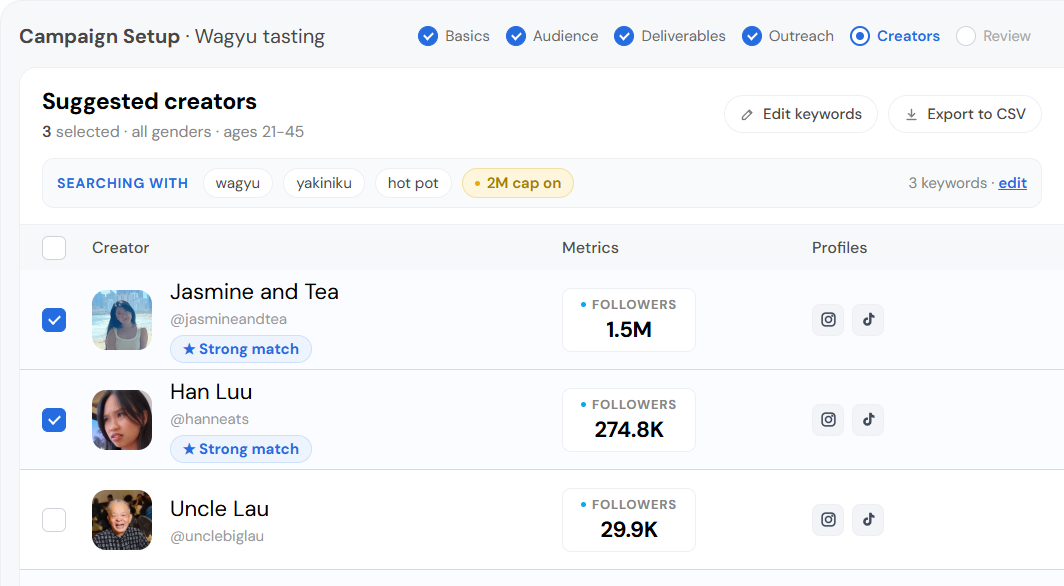The height and width of the screenshot is (586, 1064).
Task: Check the Uncle Lau row checkbox
Action: coord(54,520)
